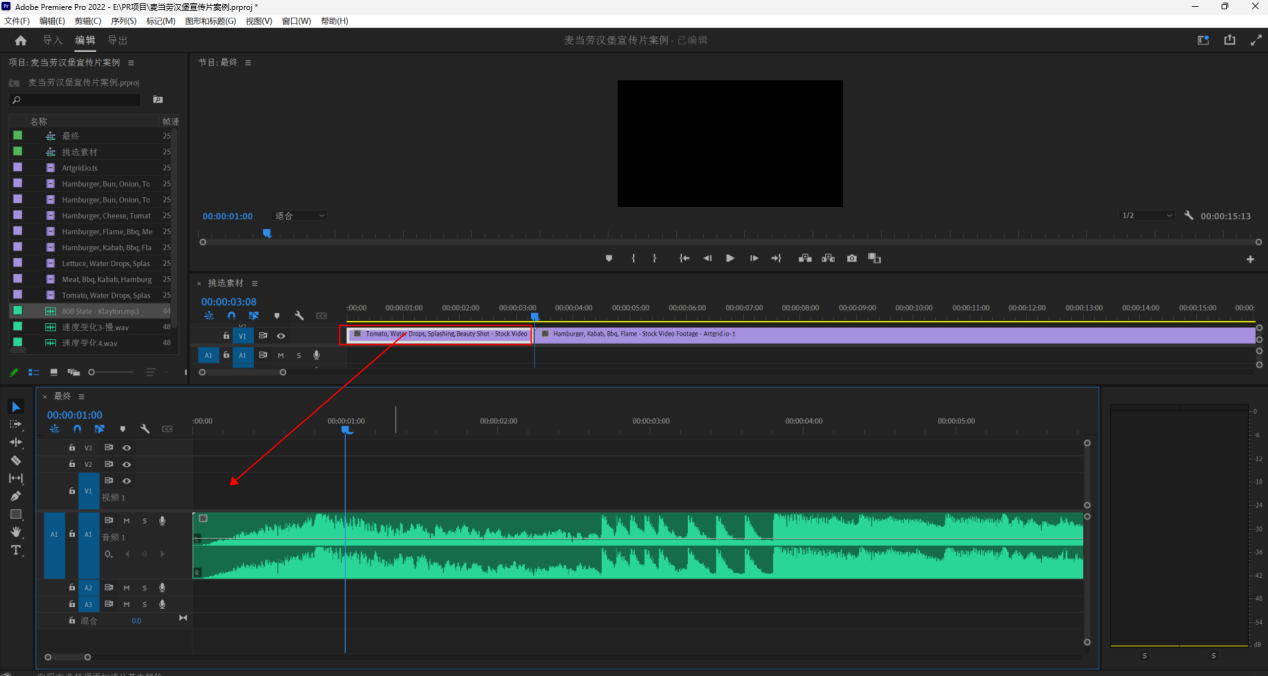Solo track A3 in 最终 timeline
This screenshot has width=1268, height=676.
click(144, 605)
